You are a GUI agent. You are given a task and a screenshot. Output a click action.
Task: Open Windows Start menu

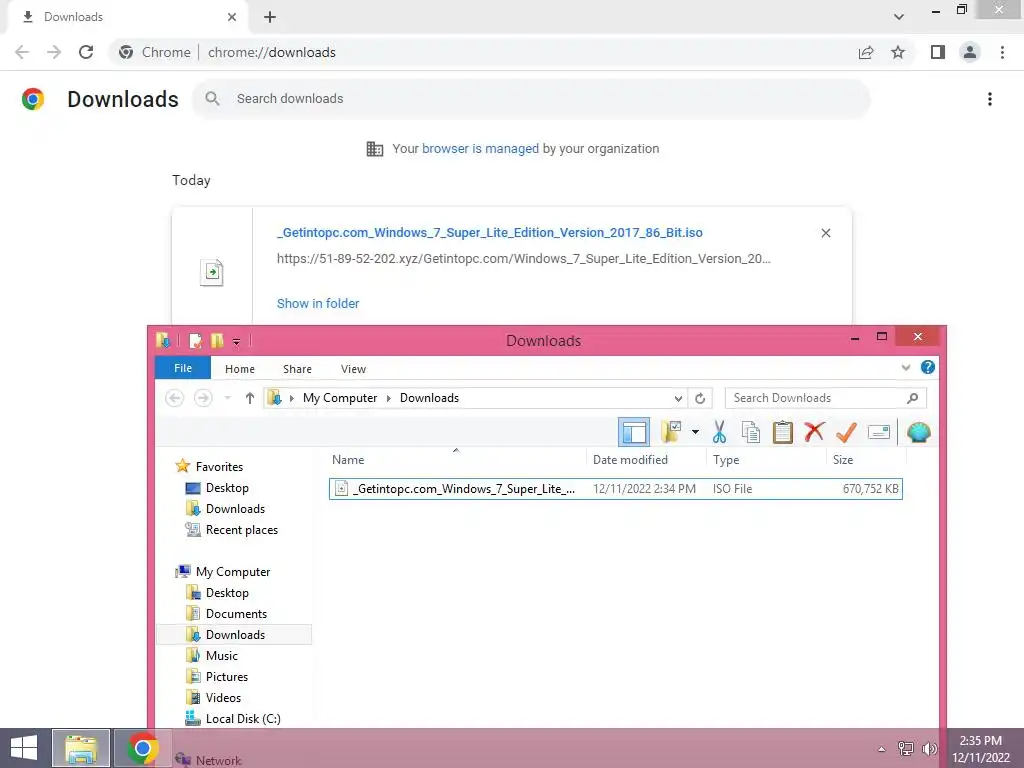point(24,748)
